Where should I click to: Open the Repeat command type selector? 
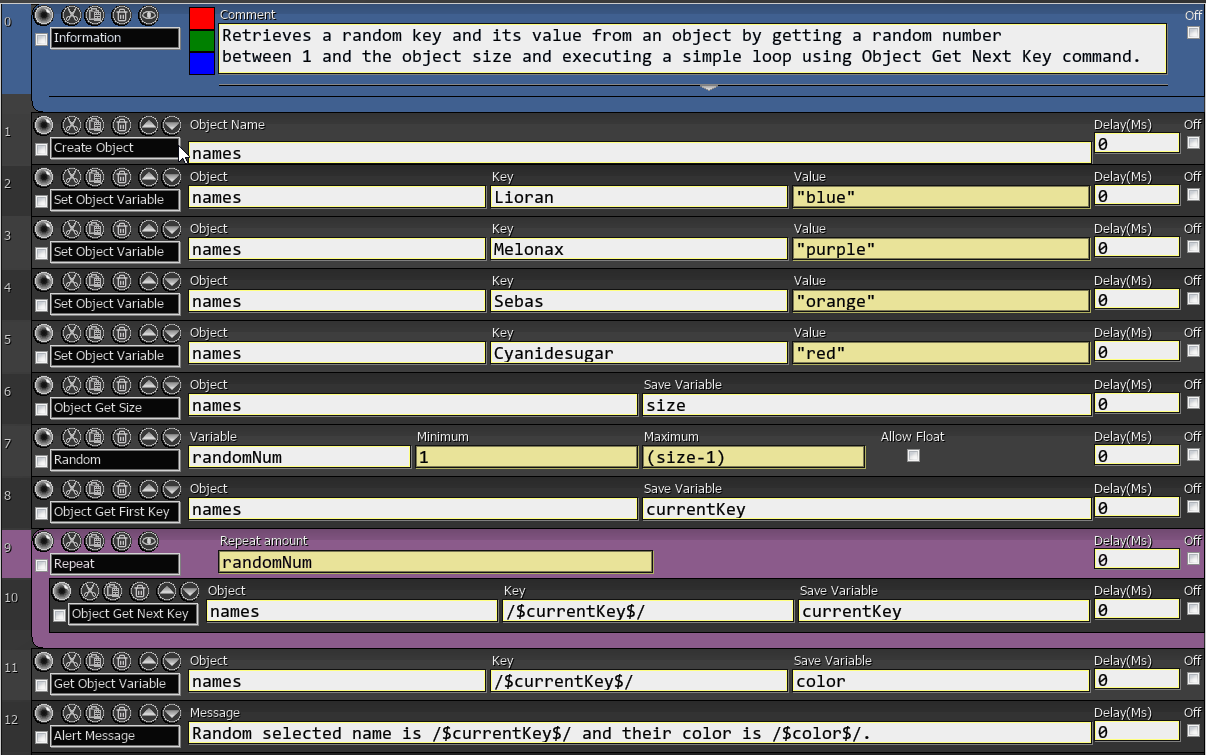click(114, 564)
